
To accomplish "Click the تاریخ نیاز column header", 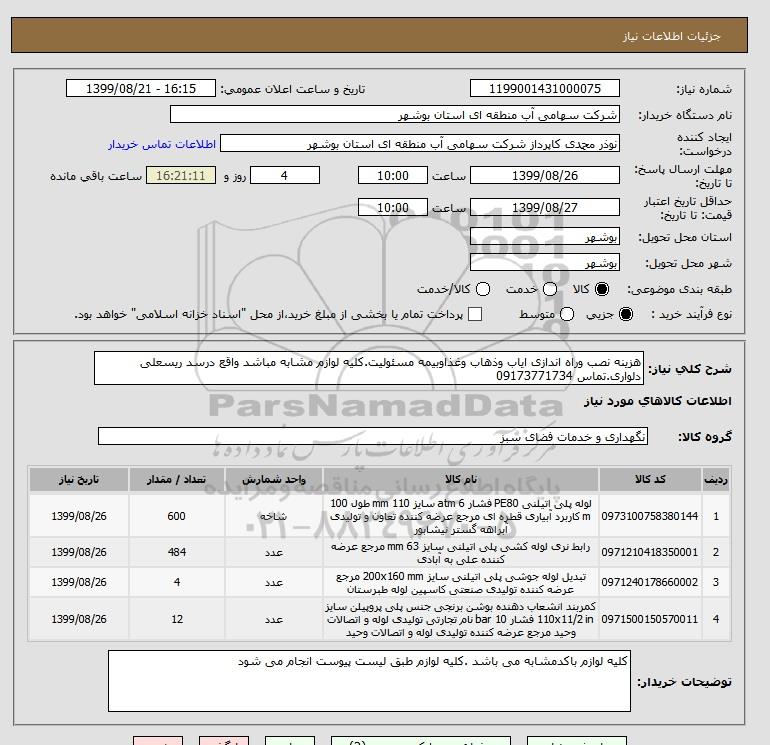I will coord(79,479).
